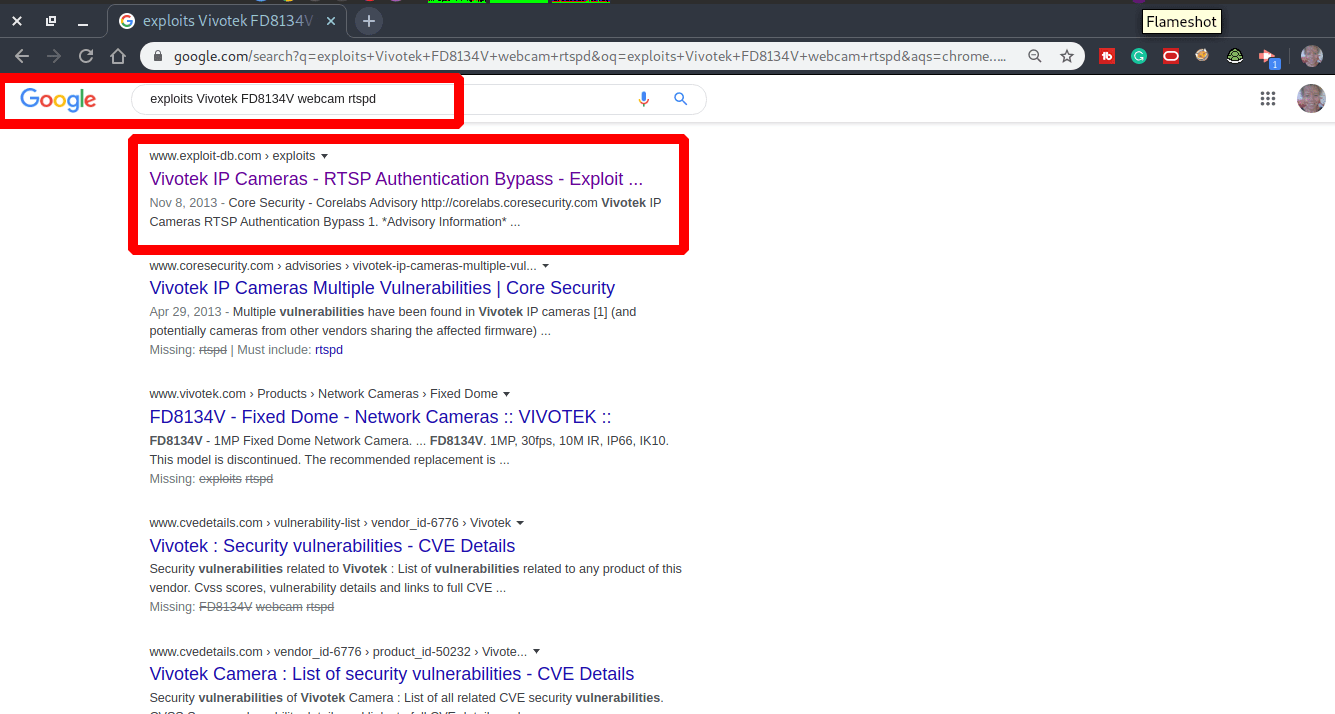Open the red 'fb' extension icon
The width and height of the screenshot is (1335, 714).
pyautogui.click(x=1107, y=57)
